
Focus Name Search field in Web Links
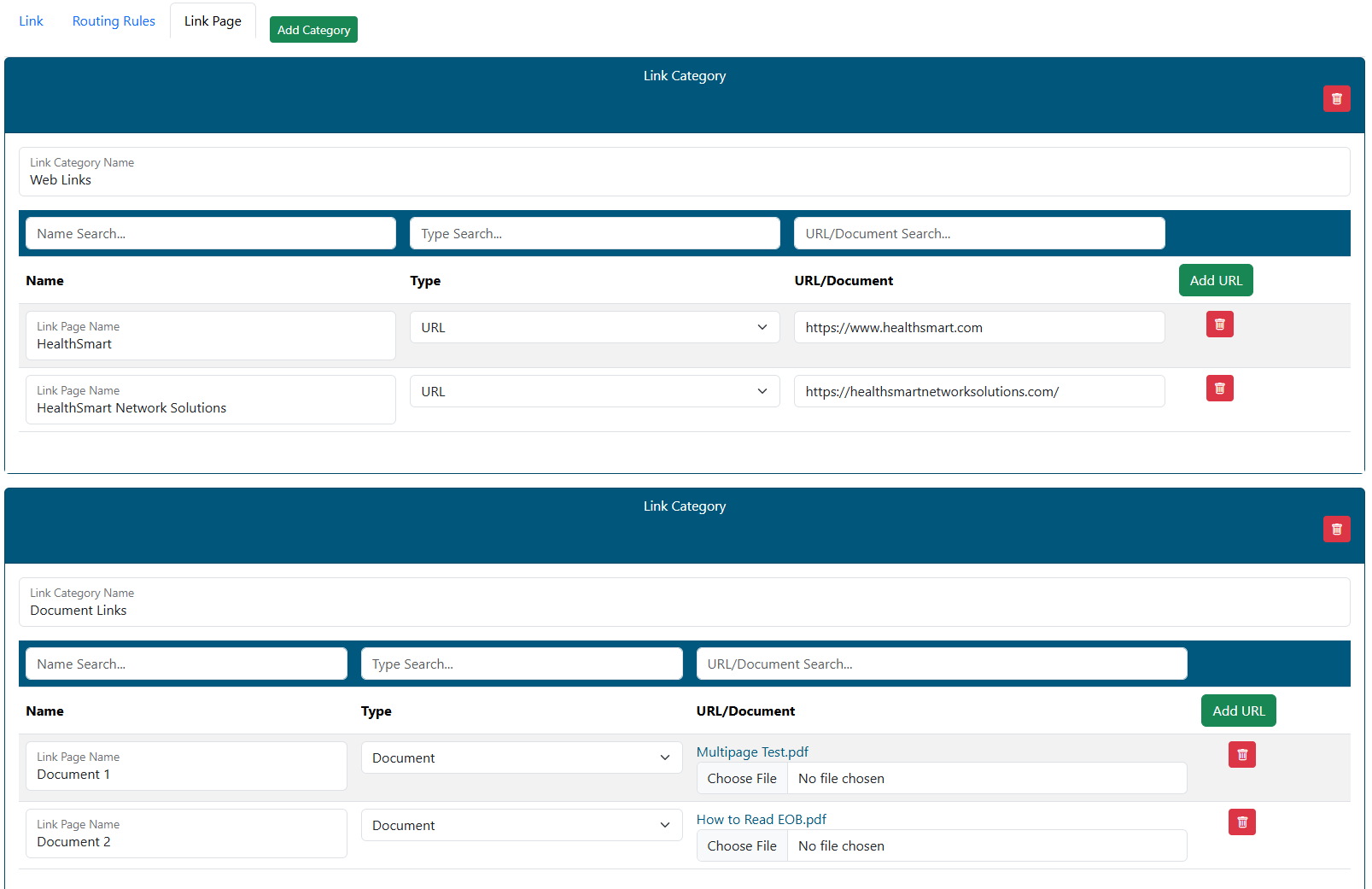[211, 233]
